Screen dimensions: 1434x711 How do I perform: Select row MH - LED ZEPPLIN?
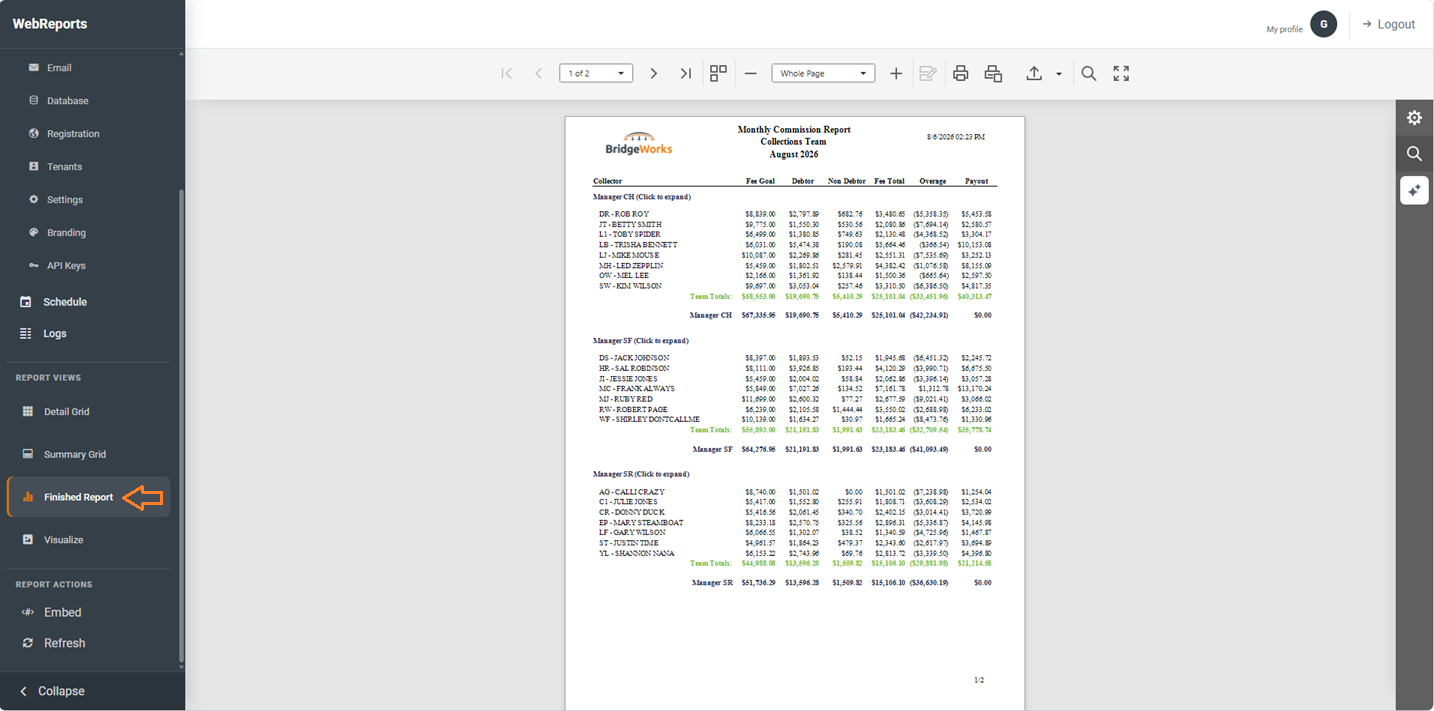pos(795,265)
